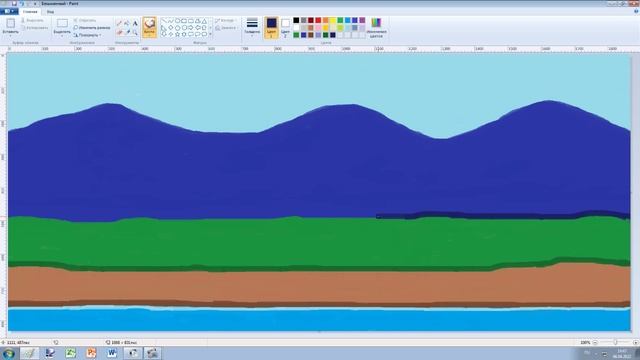Select the Line shape in shapes gallery

click(x=164, y=20)
